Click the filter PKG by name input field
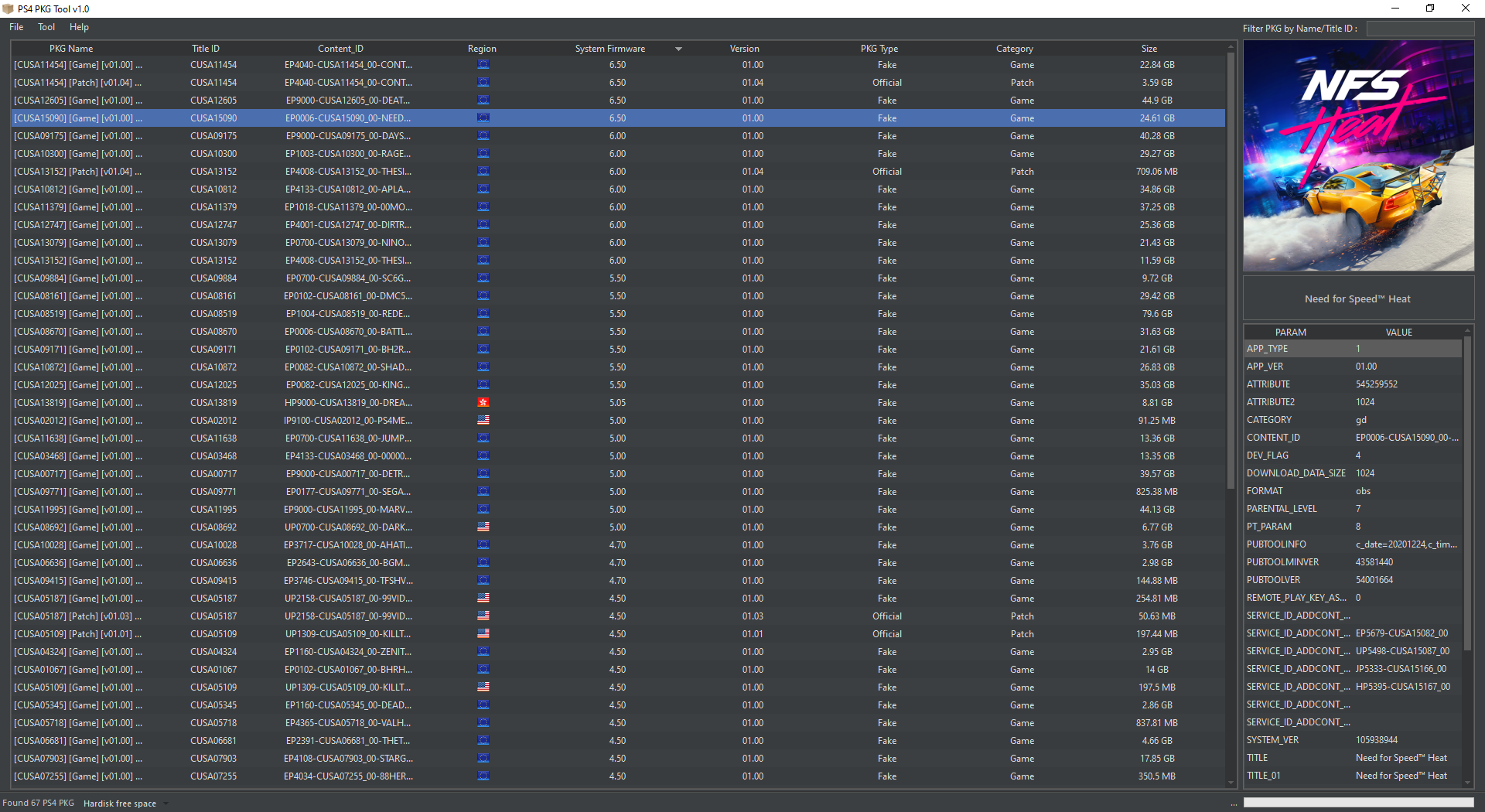The width and height of the screenshot is (1485, 812). click(1420, 29)
